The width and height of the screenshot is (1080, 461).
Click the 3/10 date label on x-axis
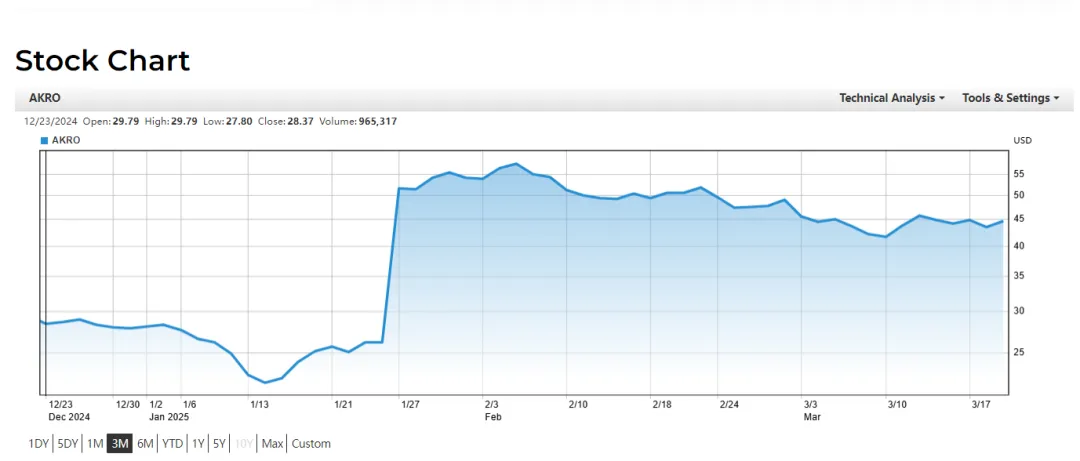click(897, 404)
